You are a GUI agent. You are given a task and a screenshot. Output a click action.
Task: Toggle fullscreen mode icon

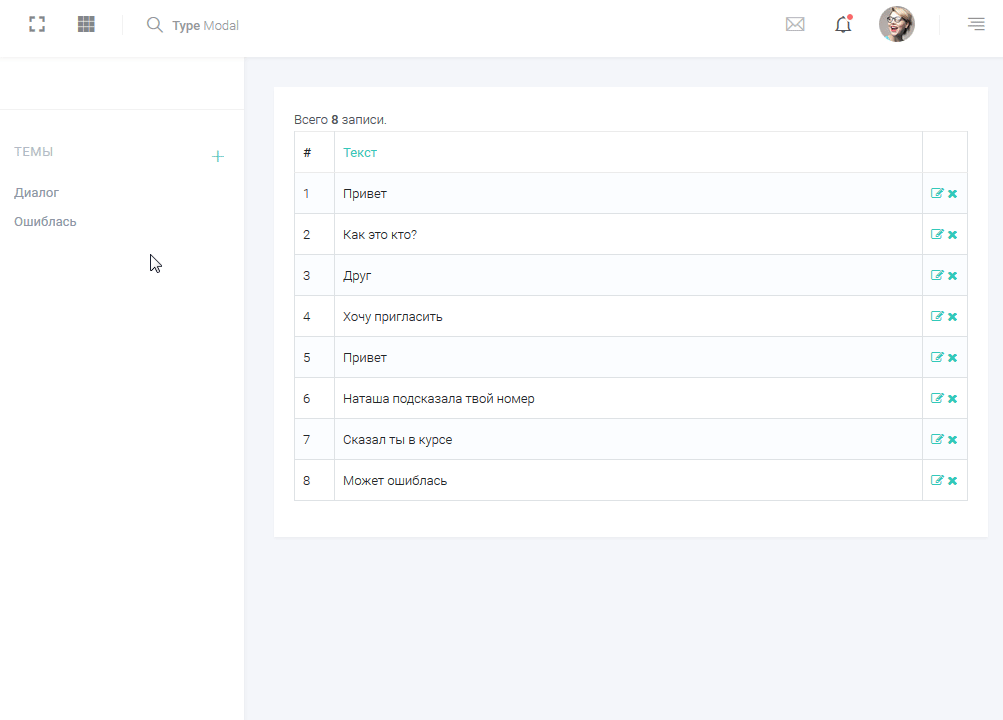pos(37,25)
